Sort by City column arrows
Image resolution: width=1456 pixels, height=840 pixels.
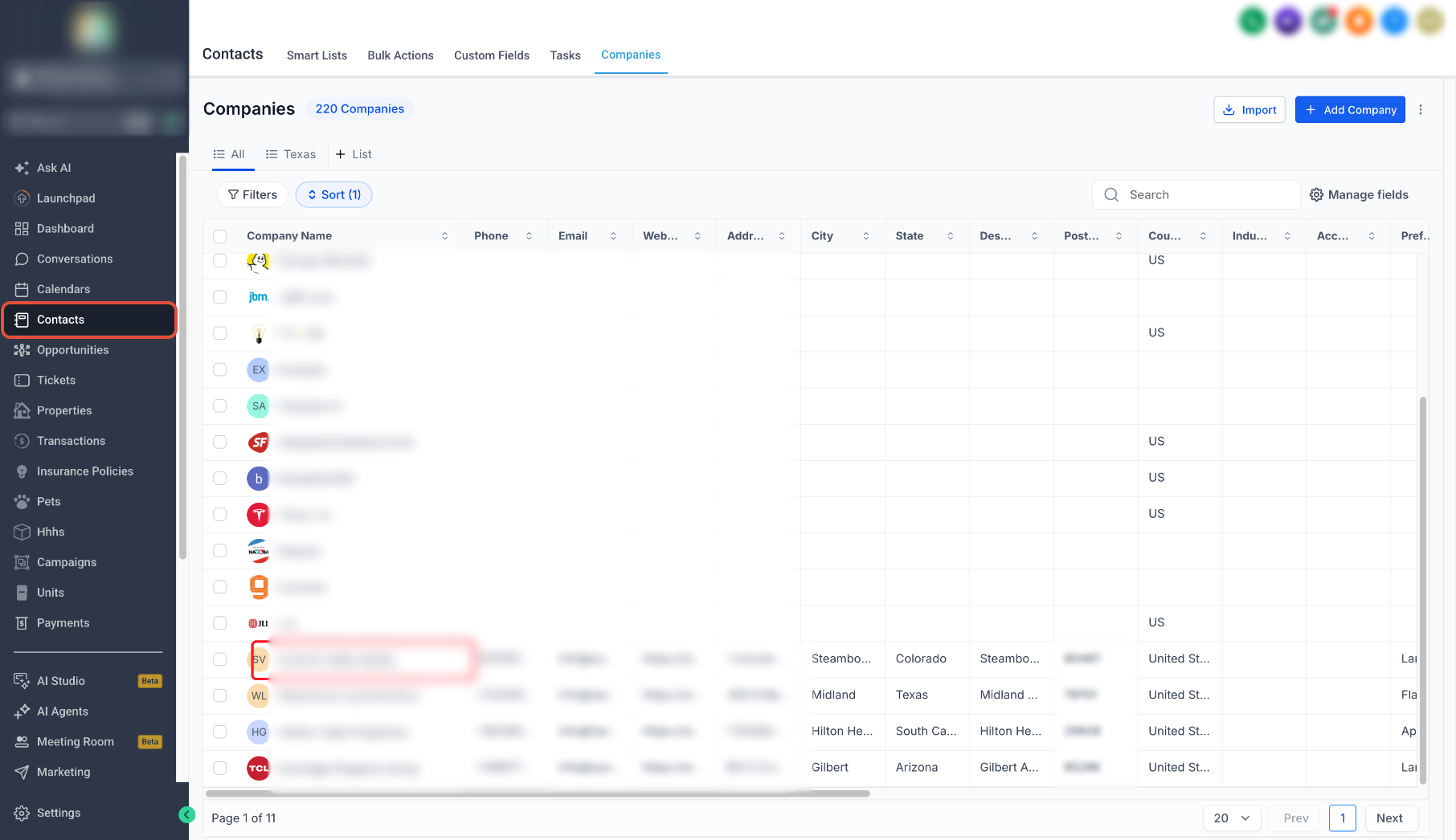(x=866, y=236)
